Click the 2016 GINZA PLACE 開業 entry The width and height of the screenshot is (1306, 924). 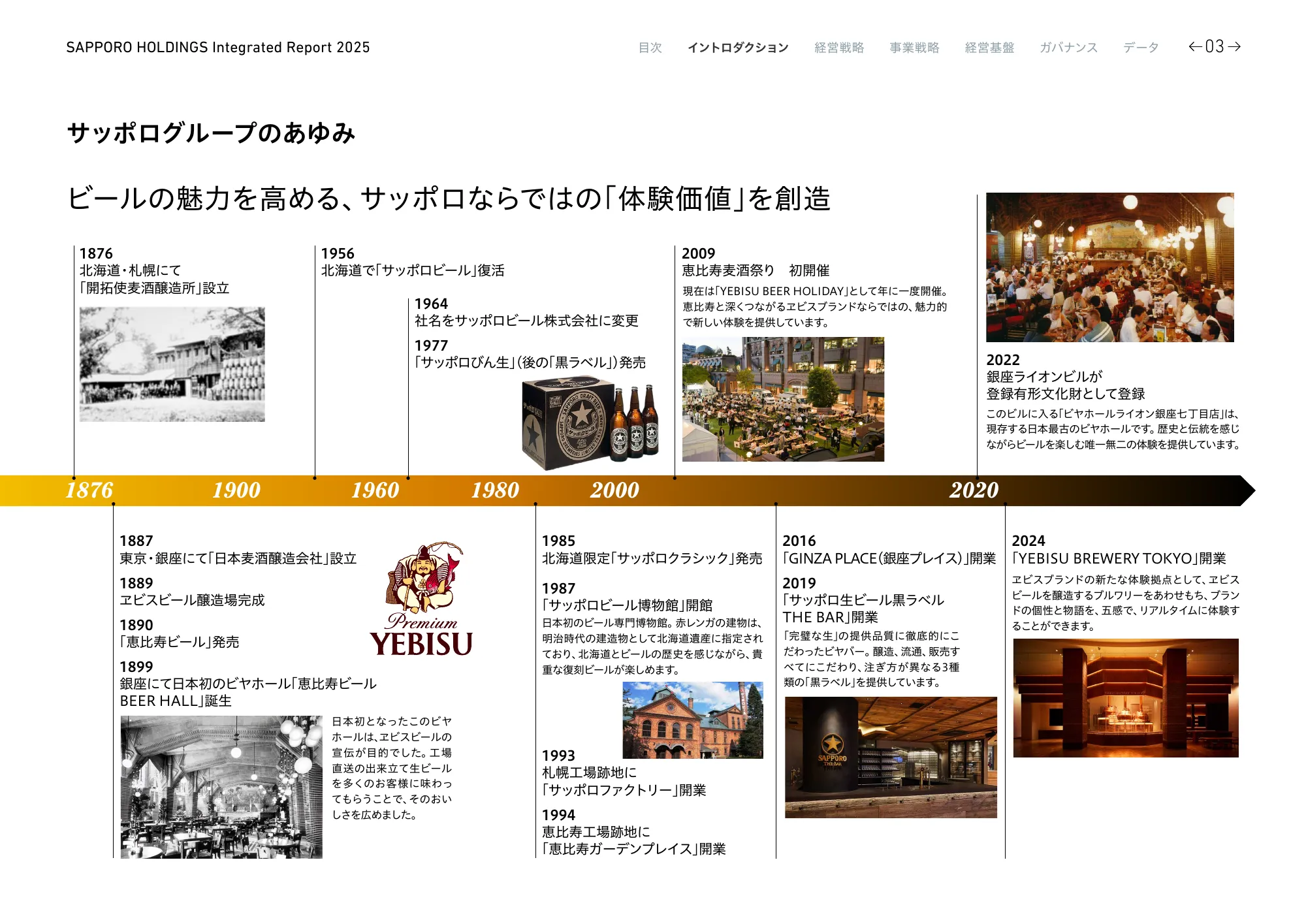tap(889, 550)
